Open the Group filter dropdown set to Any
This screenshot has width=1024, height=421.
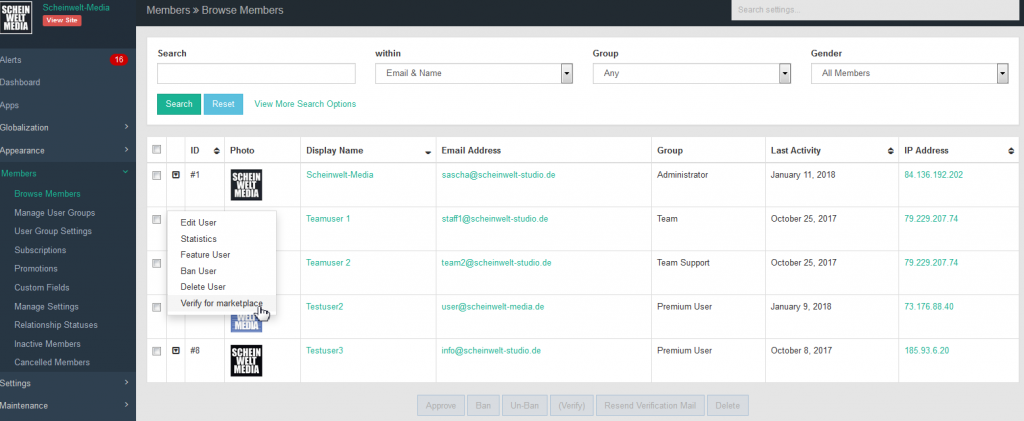click(691, 73)
